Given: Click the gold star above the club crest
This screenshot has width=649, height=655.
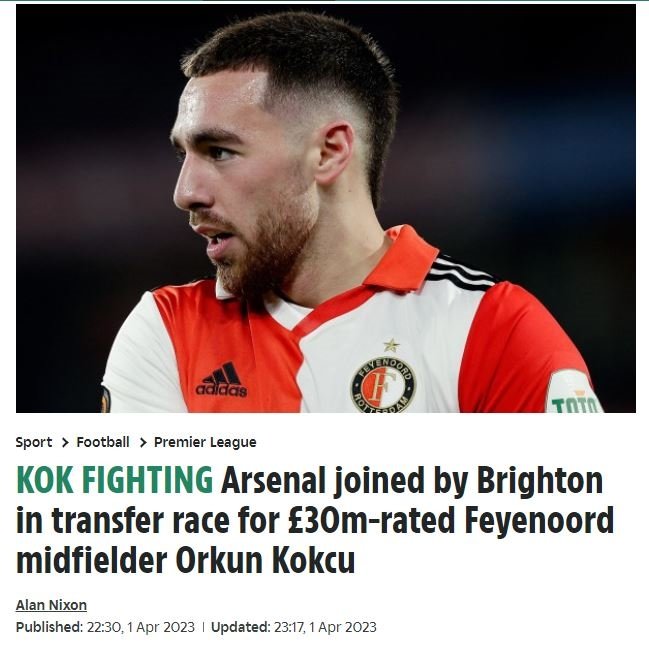Looking at the screenshot, I should click(390, 345).
